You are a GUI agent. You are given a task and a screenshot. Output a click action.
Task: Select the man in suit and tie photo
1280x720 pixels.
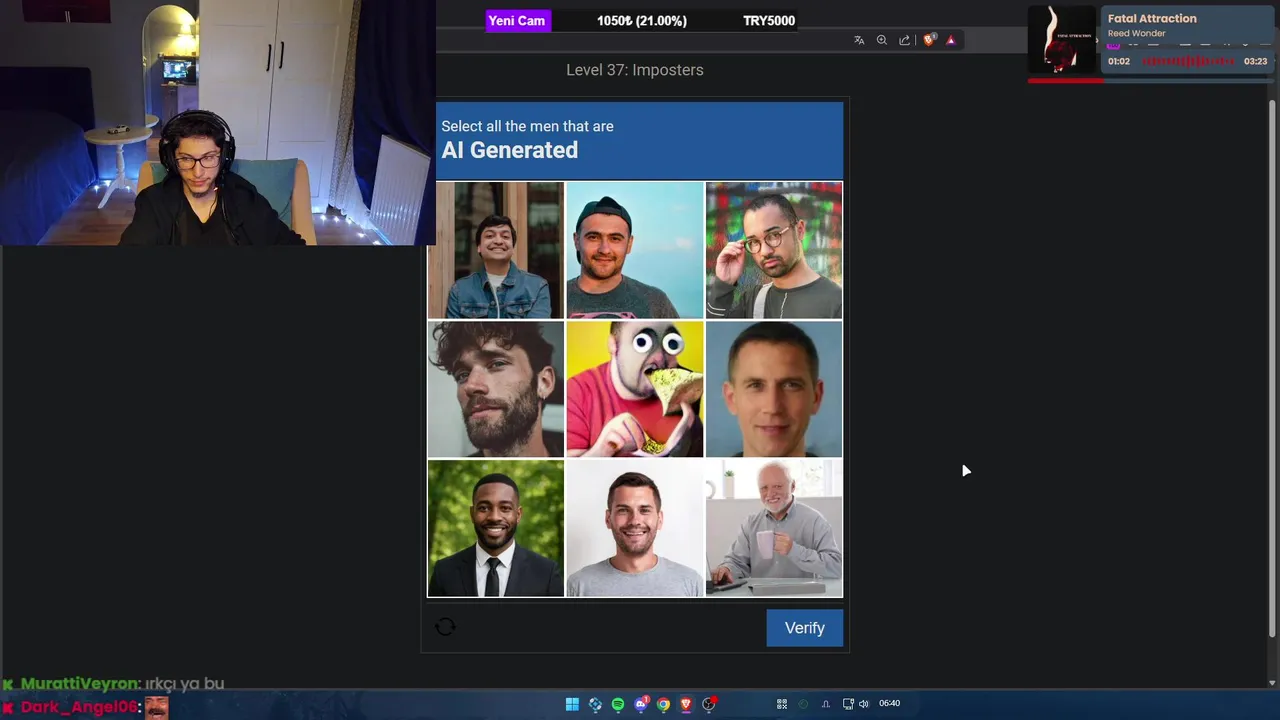point(496,528)
